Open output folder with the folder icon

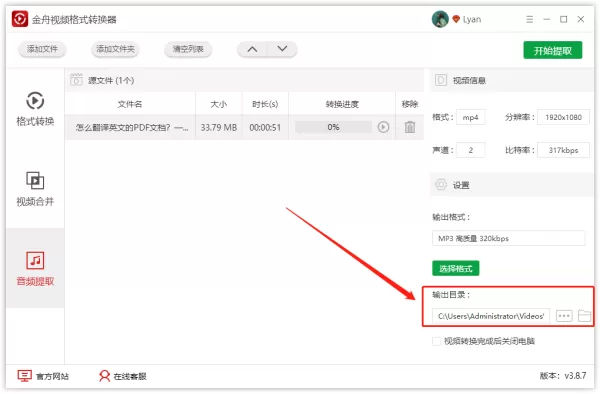tap(584, 316)
